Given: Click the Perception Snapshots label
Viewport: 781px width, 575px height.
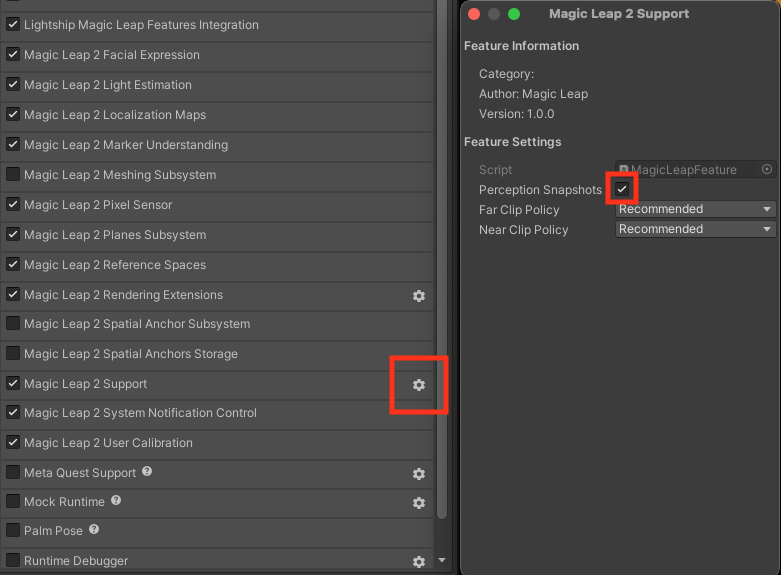Looking at the screenshot, I should 540,190.
